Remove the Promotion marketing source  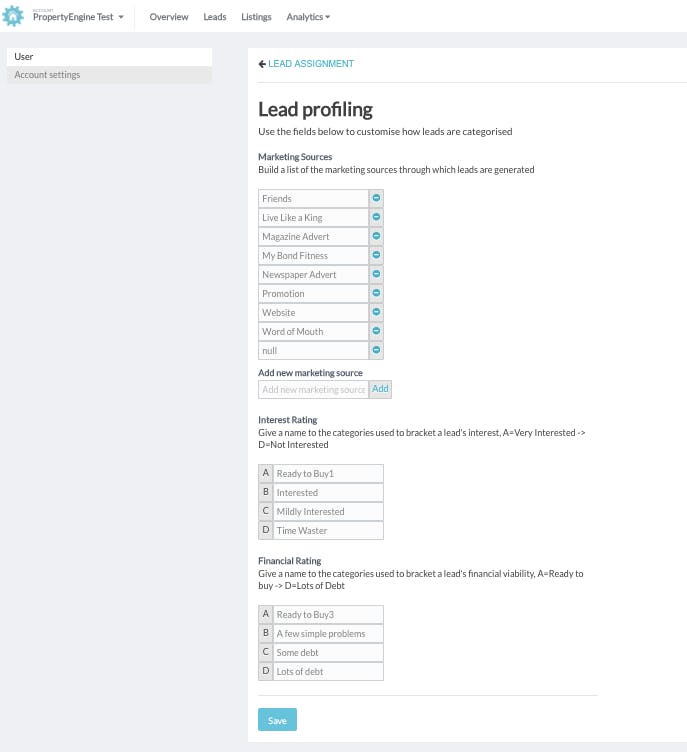tap(376, 294)
